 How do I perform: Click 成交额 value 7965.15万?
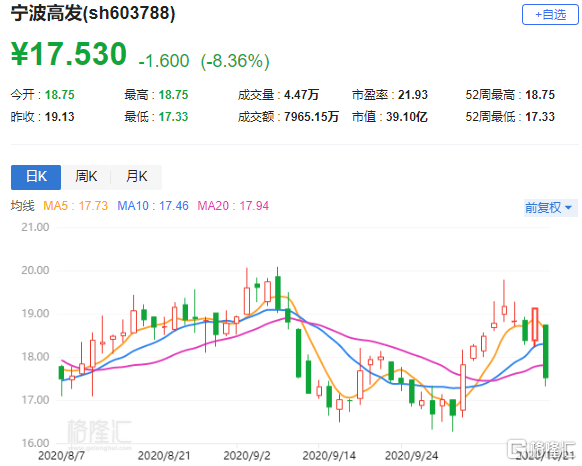click(x=311, y=117)
